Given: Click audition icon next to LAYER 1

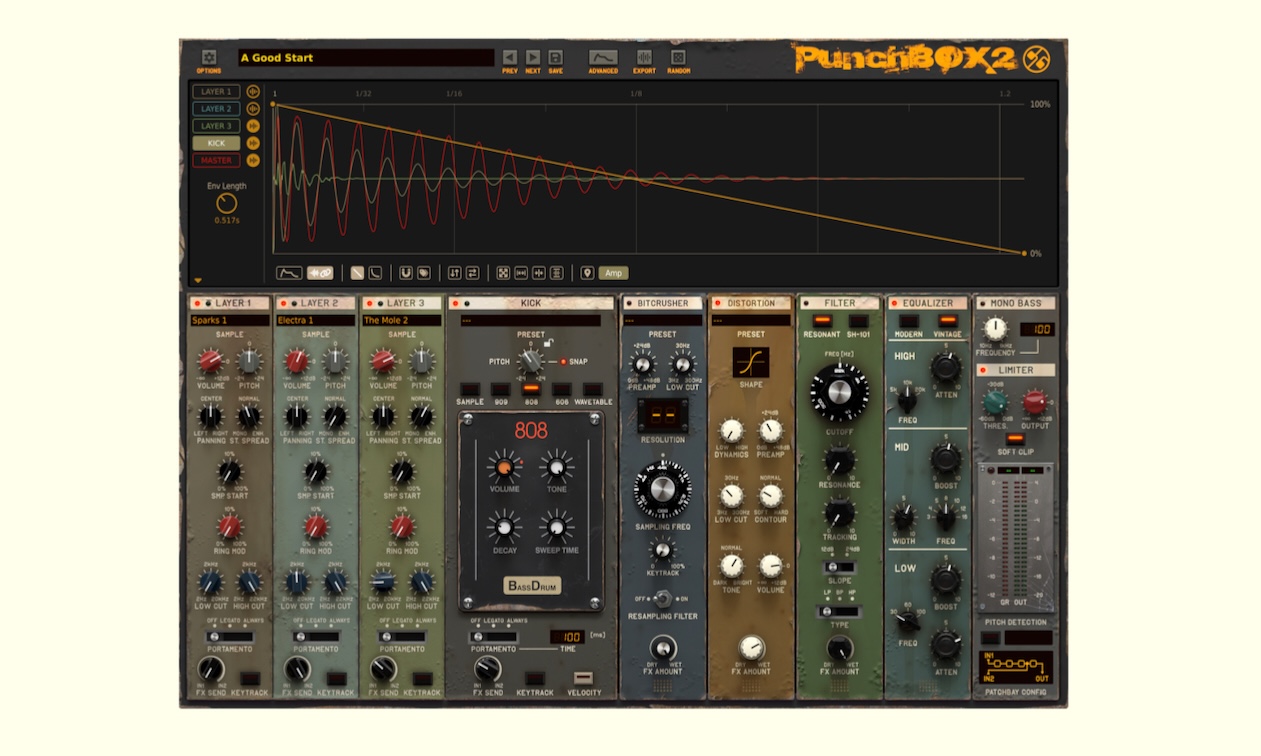Looking at the screenshot, I should tap(253, 91).
